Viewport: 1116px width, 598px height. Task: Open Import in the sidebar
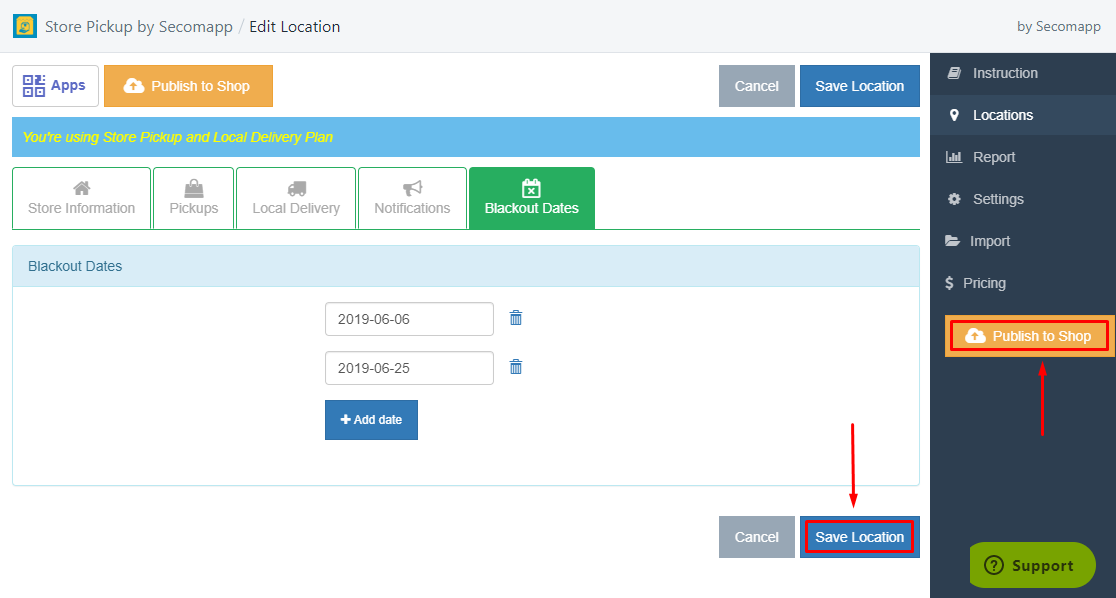pos(1023,241)
